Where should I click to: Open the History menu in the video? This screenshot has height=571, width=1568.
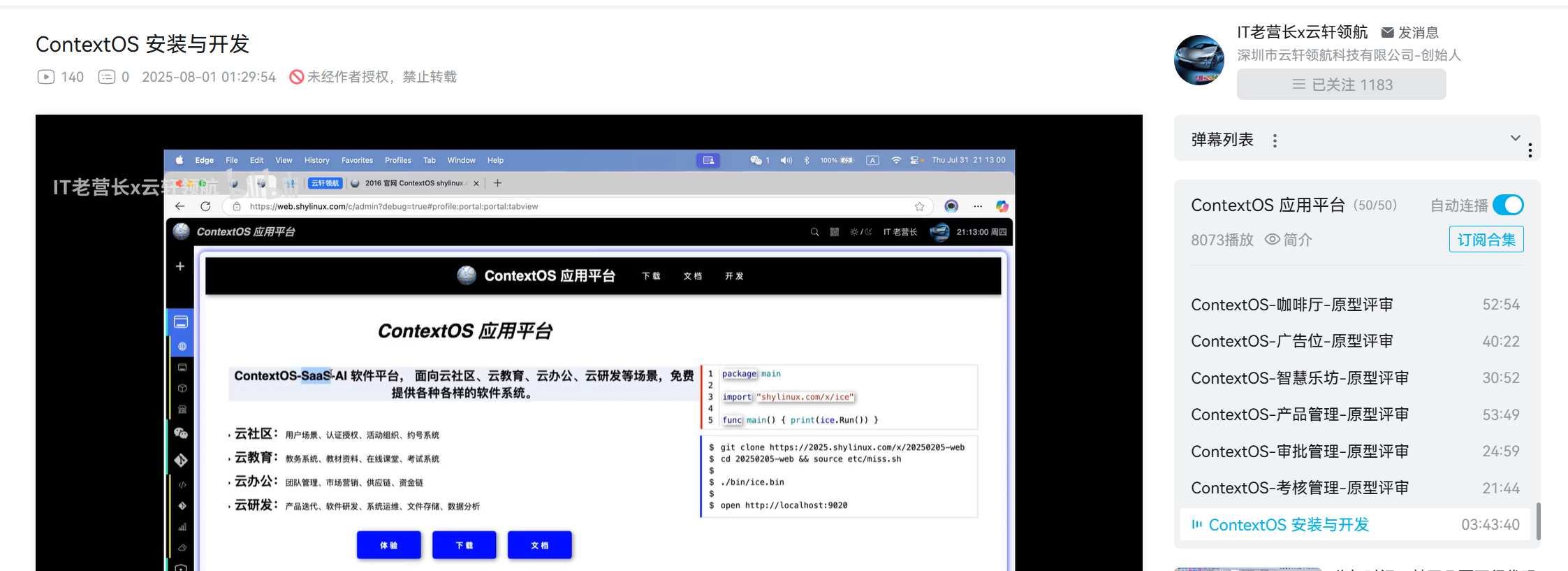pyautogui.click(x=316, y=160)
